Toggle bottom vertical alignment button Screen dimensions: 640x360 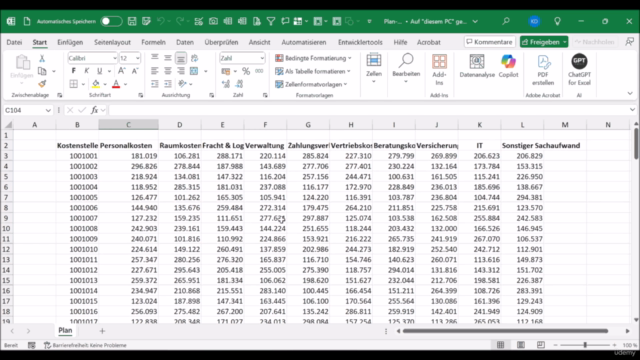click(x=181, y=58)
